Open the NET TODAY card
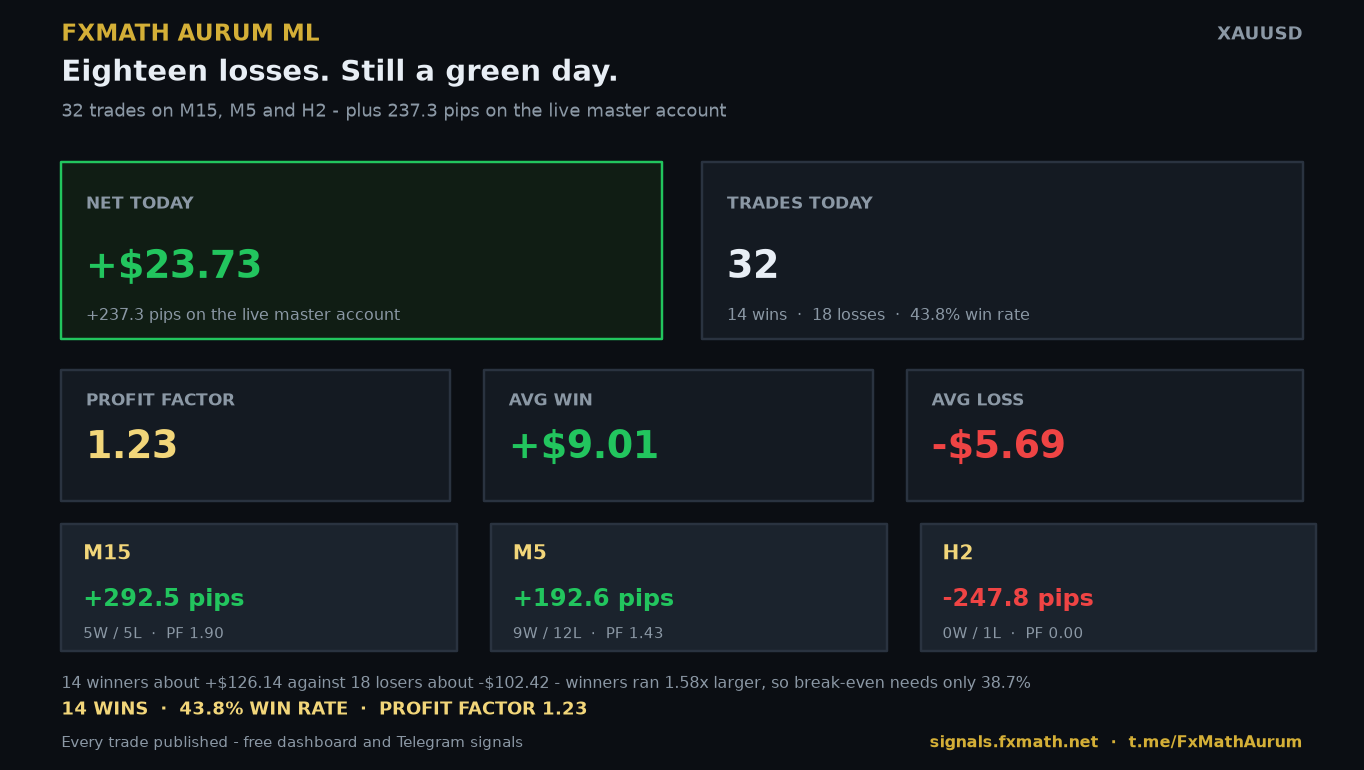This screenshot has width=1364, height=770. pos(361,250)
